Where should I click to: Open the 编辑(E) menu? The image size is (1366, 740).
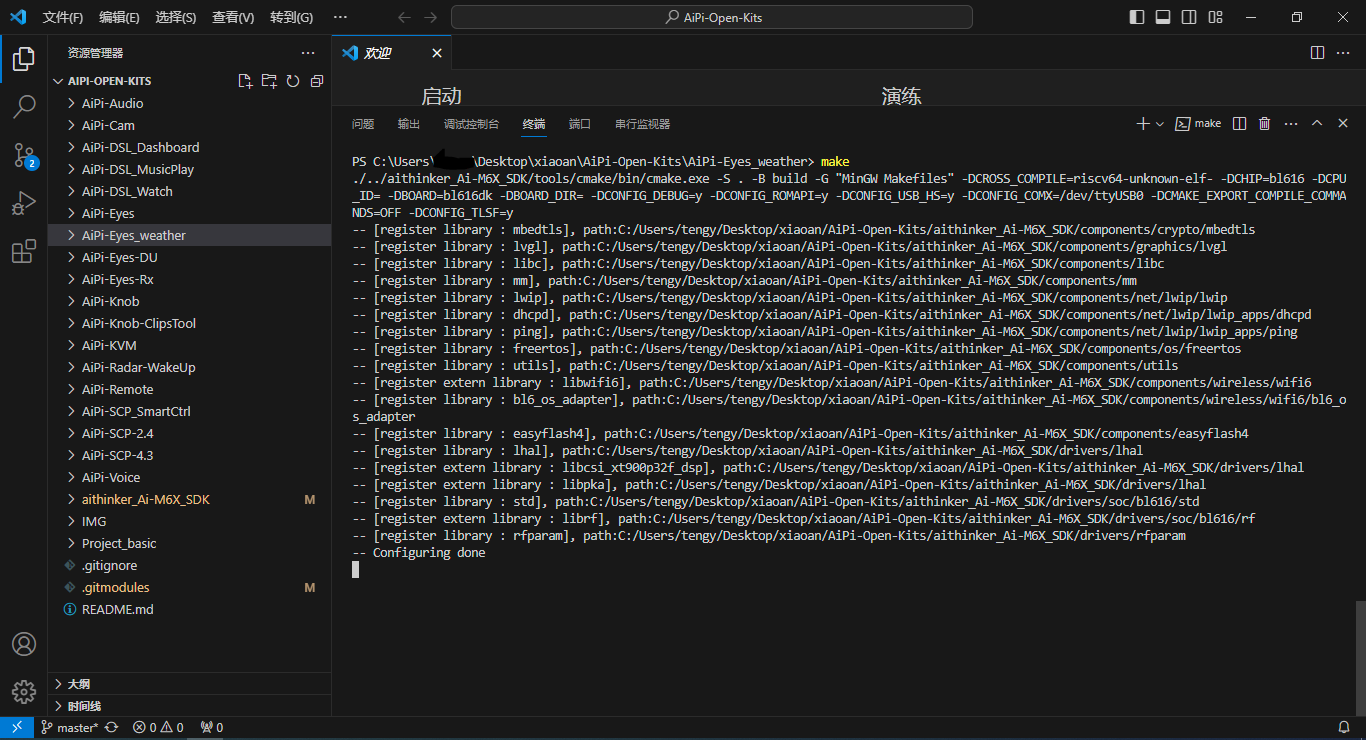tap(120, 17)
